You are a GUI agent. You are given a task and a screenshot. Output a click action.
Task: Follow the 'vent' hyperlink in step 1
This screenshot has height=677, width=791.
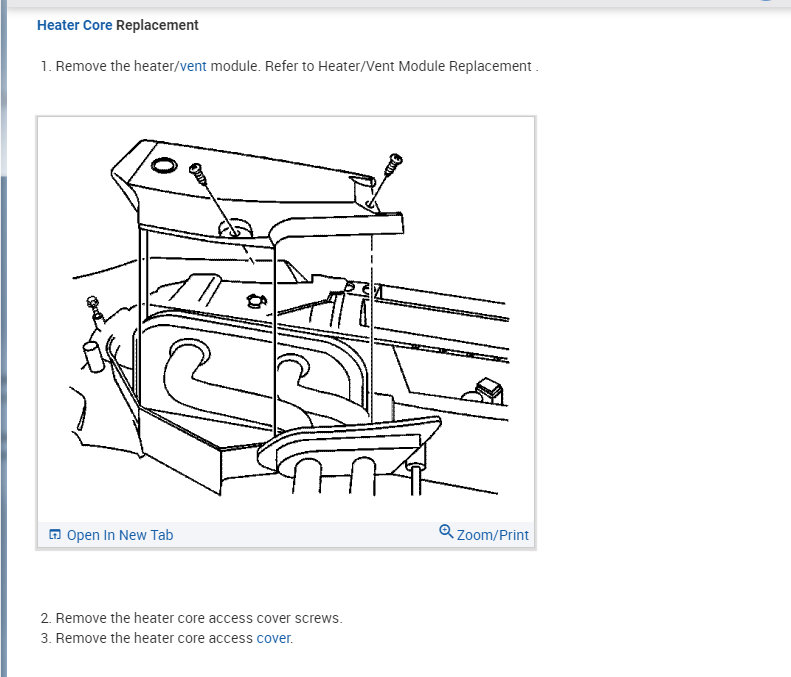pyautogui.click(x=193, y=66)
